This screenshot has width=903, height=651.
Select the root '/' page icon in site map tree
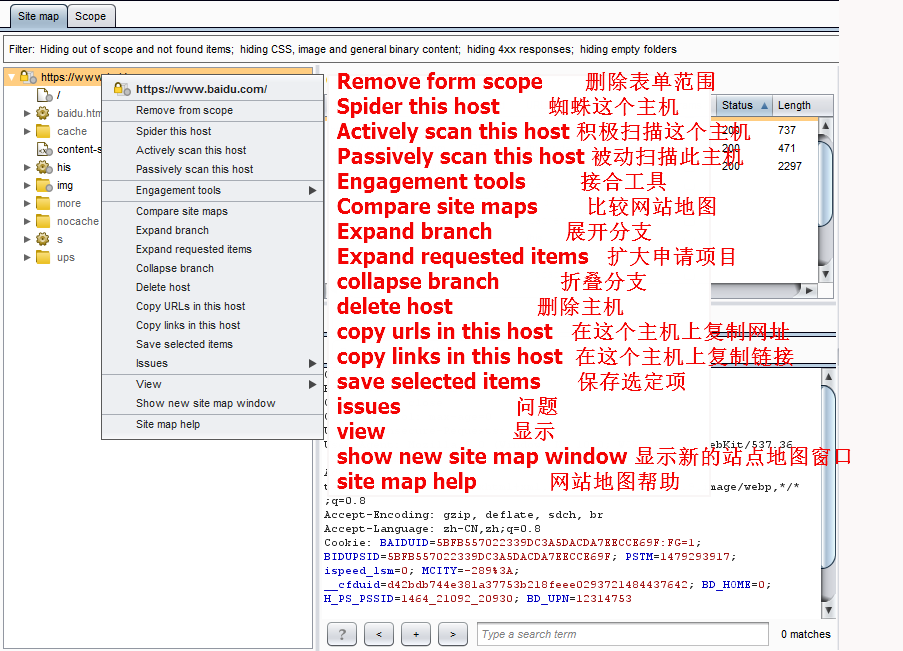pyautogui.click(x=44, y=95)
